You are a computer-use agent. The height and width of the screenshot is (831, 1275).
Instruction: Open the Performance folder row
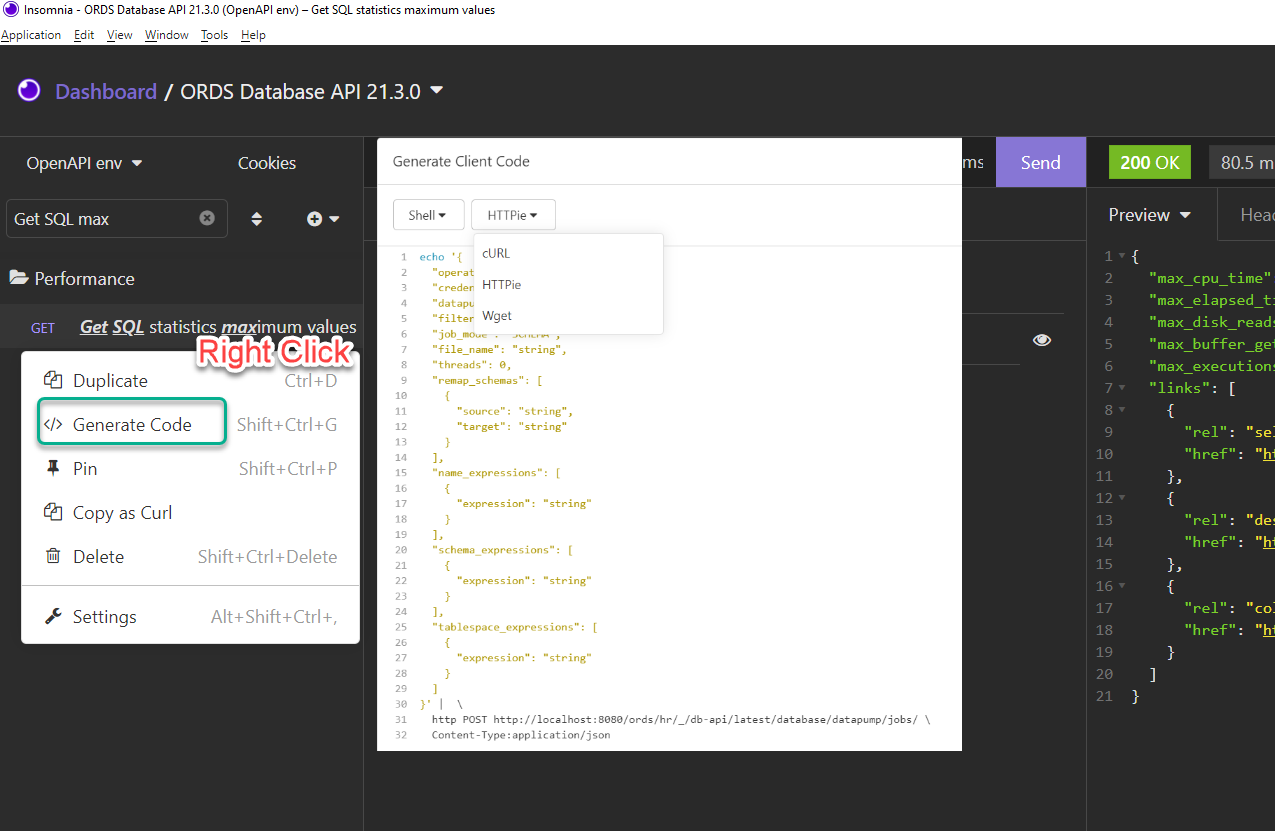point(181,278)
